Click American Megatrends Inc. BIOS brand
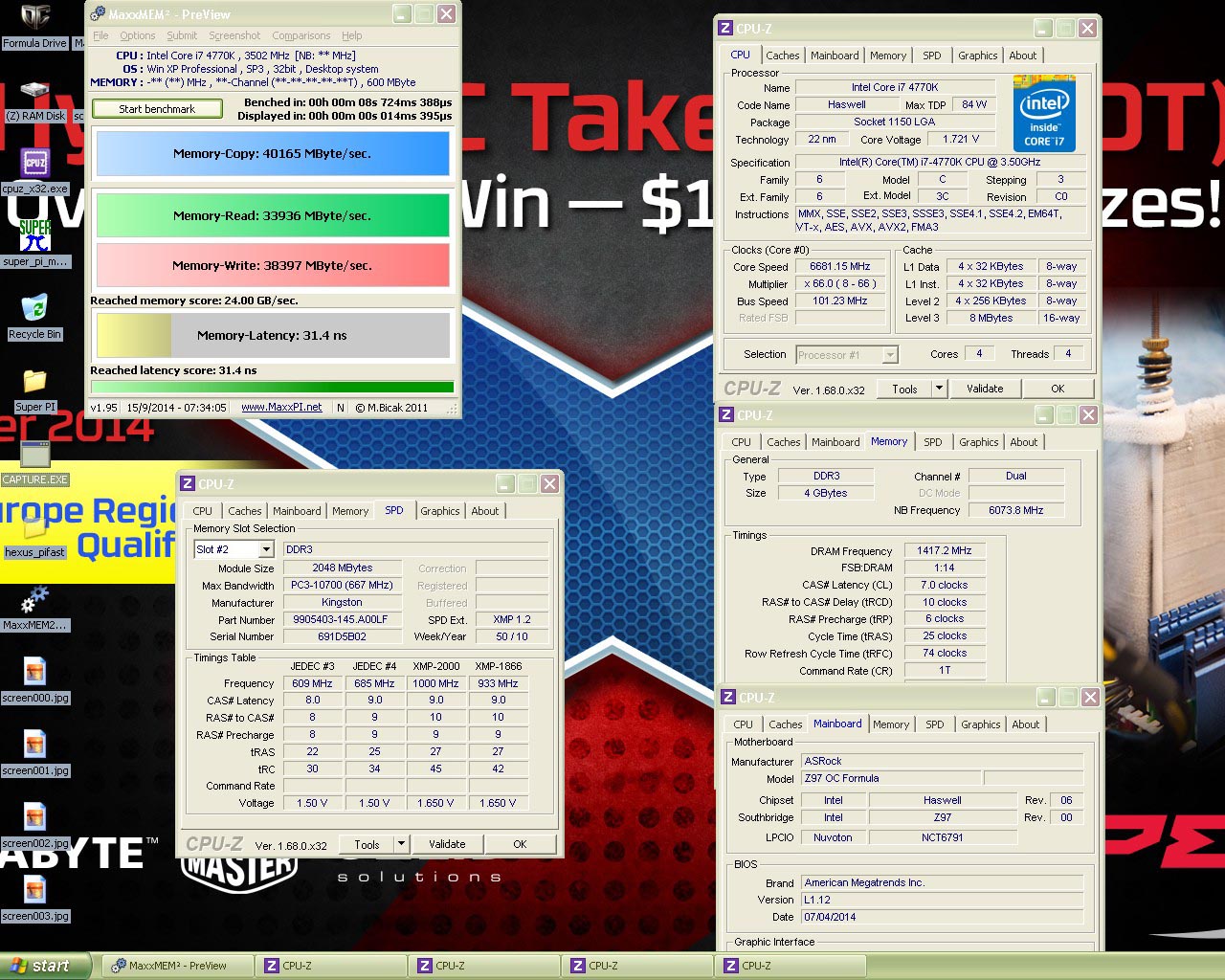Viewport: 1225px width, 980px height. coord(942,882)
